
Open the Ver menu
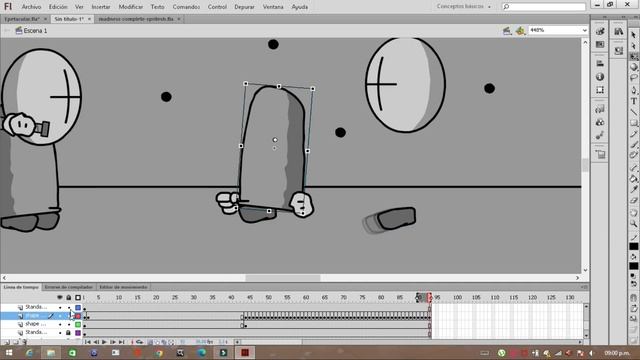coord(79,7)
